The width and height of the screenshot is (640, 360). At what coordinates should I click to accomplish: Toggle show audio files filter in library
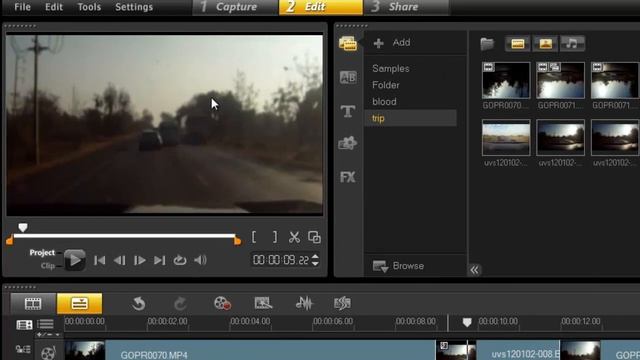click(x=572, y=43)
